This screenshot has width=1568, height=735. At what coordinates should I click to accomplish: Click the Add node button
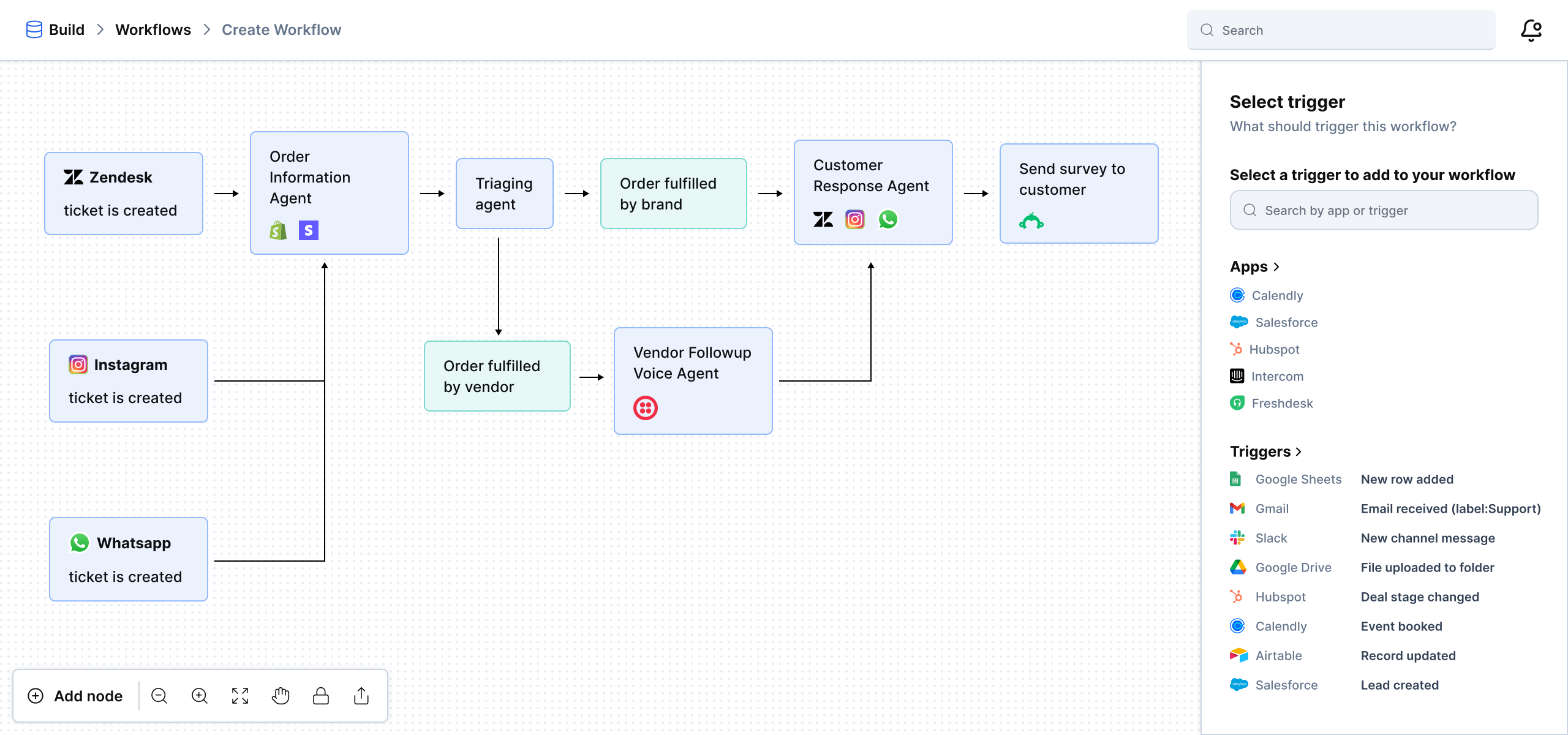pos(76,696)
